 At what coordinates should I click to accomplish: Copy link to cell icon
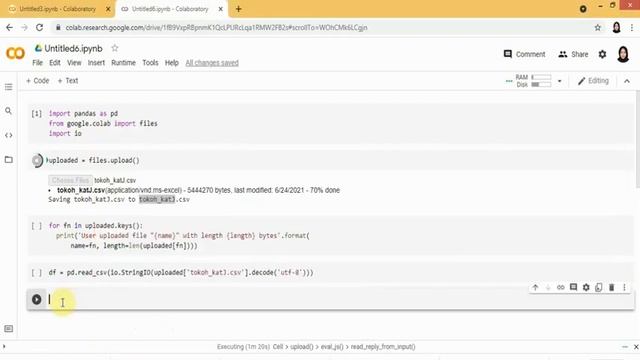(x=560, y=287)
